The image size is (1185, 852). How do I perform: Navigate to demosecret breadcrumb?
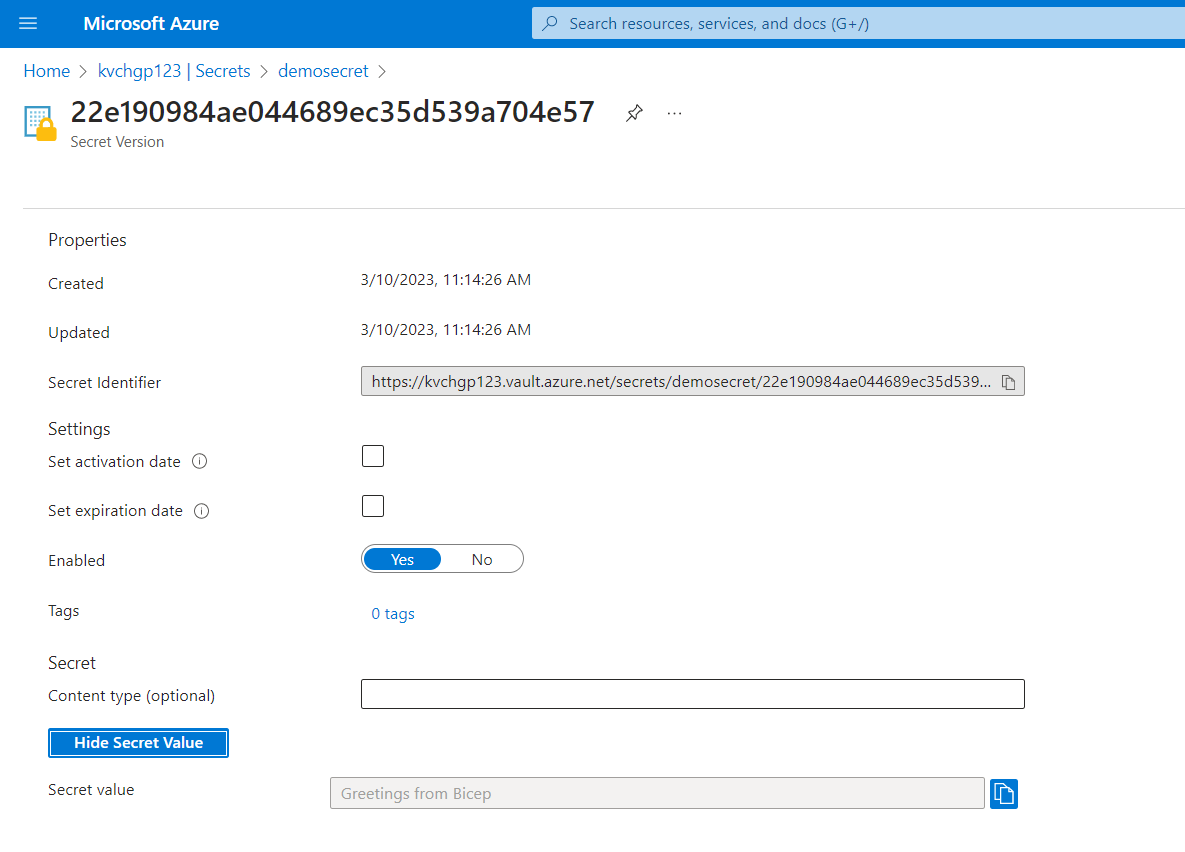coord(323,71)
